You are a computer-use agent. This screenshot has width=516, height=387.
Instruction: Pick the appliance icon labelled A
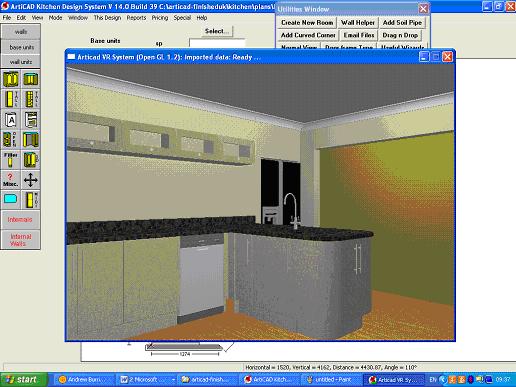click(x=11, y=120)
